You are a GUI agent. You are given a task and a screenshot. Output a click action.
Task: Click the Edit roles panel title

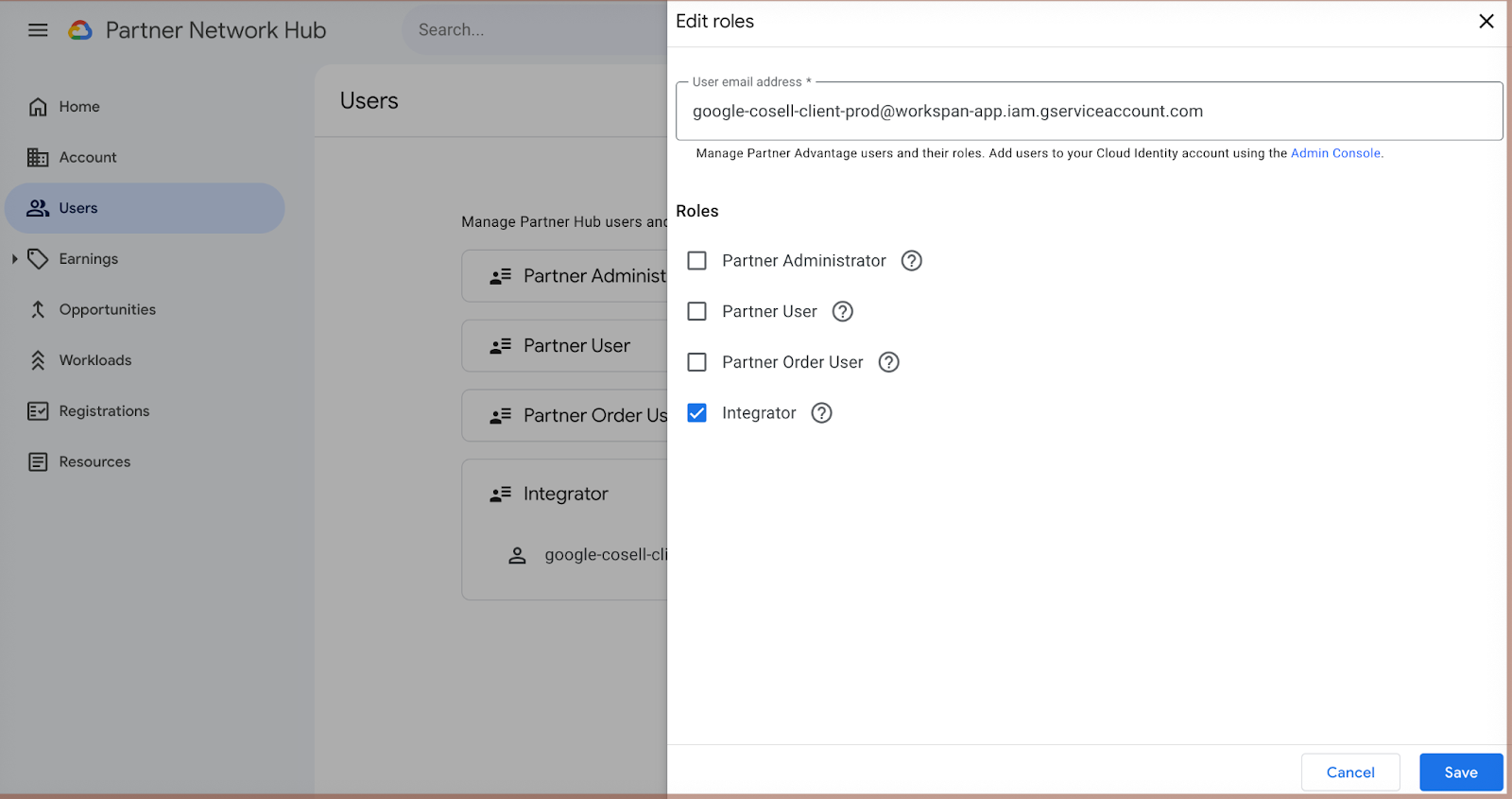tap(714, 21)
